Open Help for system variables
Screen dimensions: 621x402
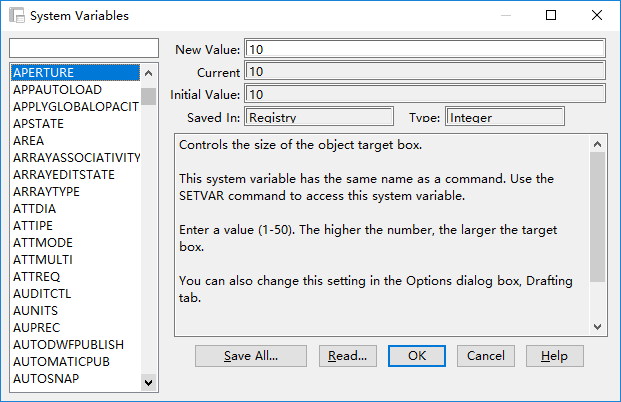coord(554,355)
